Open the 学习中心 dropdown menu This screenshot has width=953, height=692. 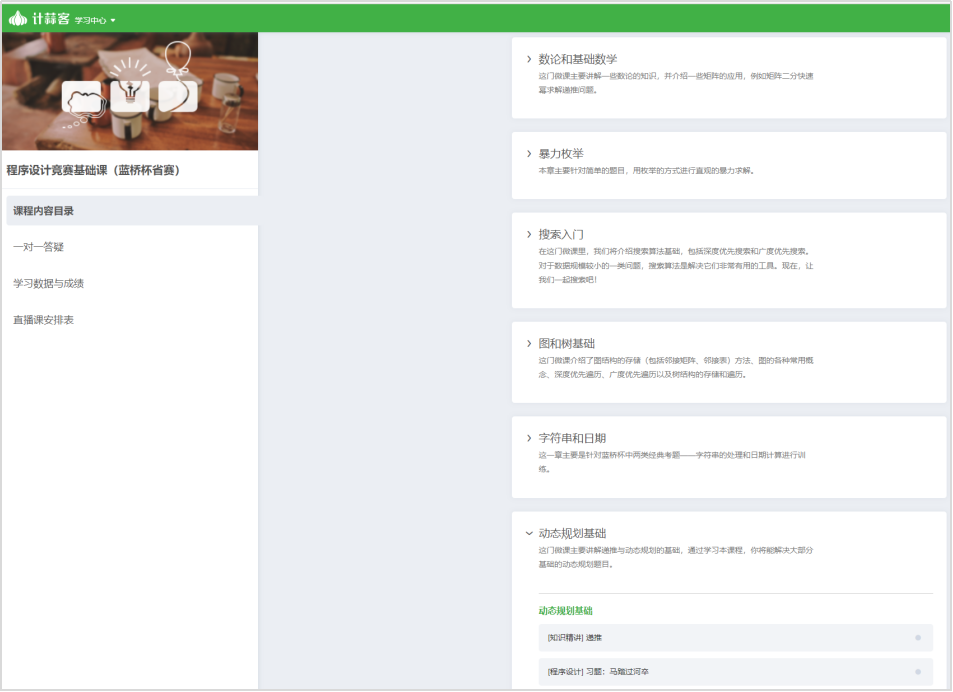(x=95, y=20)
